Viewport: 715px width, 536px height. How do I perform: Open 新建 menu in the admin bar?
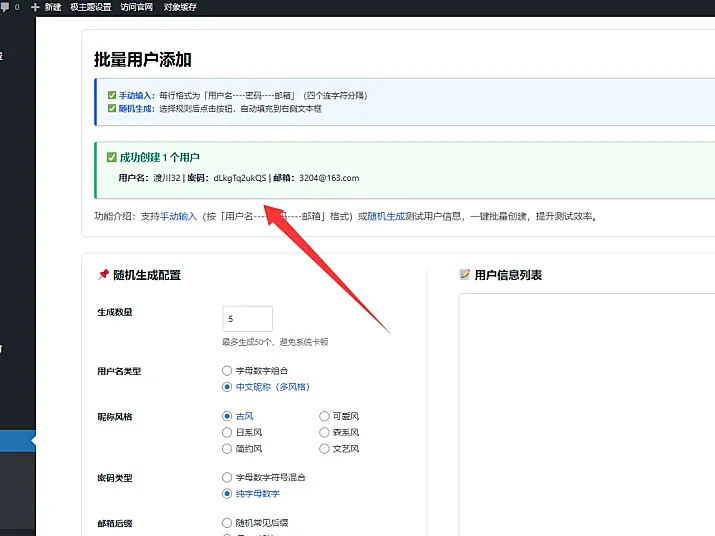52,7
